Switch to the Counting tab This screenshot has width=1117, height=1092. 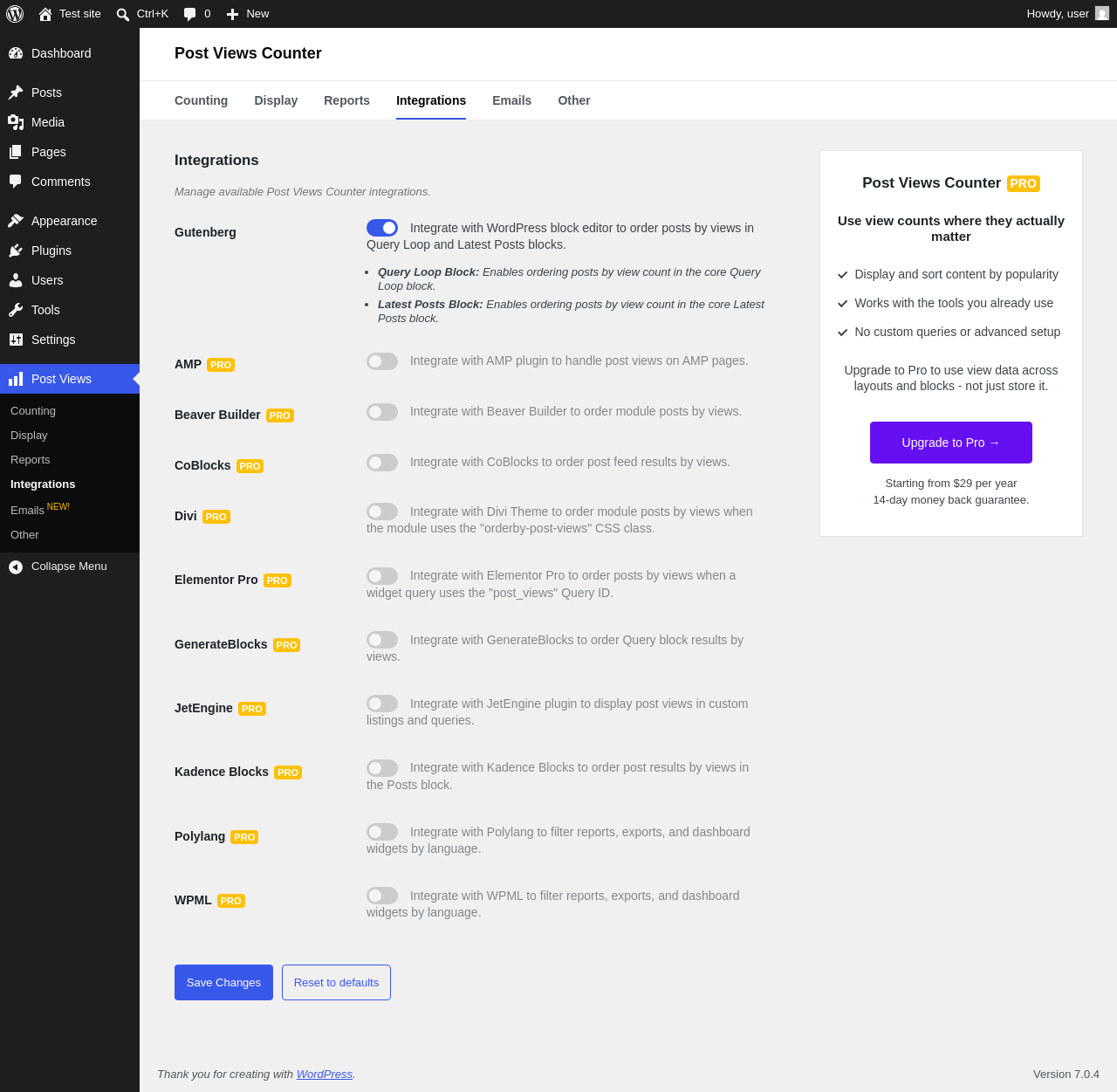point(201,100)
